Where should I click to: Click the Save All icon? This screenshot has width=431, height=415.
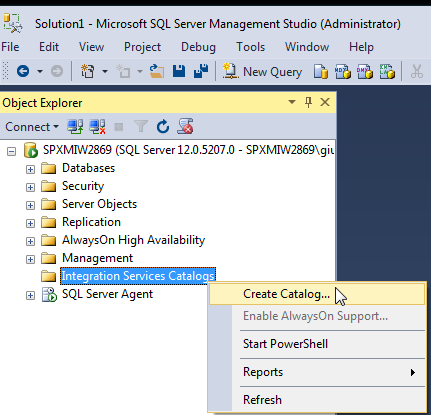201,71
